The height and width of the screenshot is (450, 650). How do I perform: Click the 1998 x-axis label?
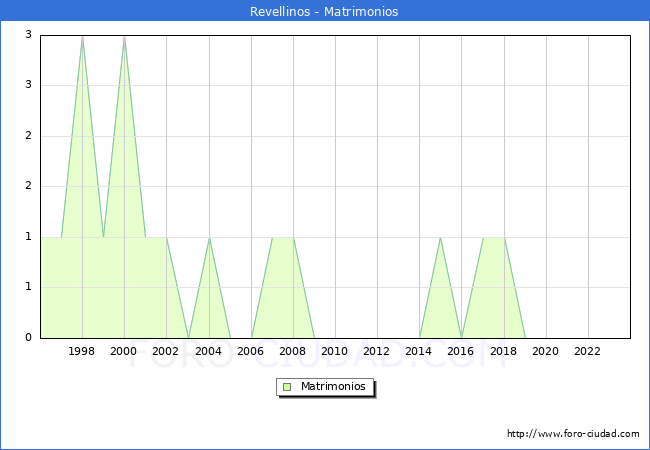[82, 351]
